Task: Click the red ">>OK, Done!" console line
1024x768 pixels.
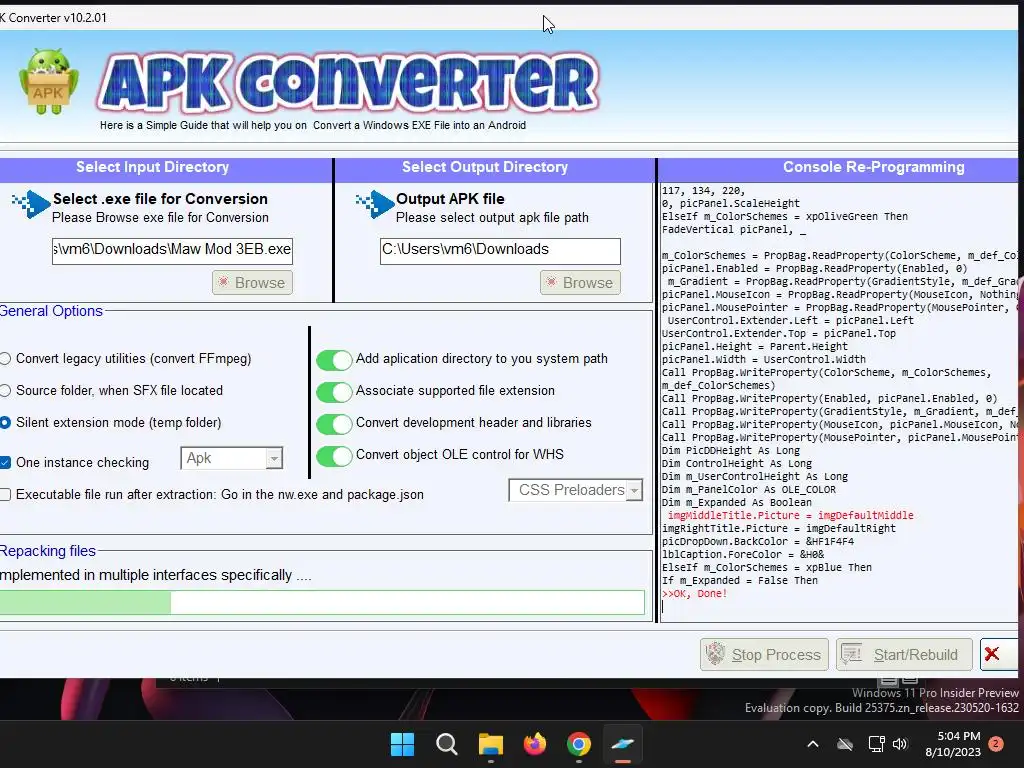Action: click(x=694, y=594)
